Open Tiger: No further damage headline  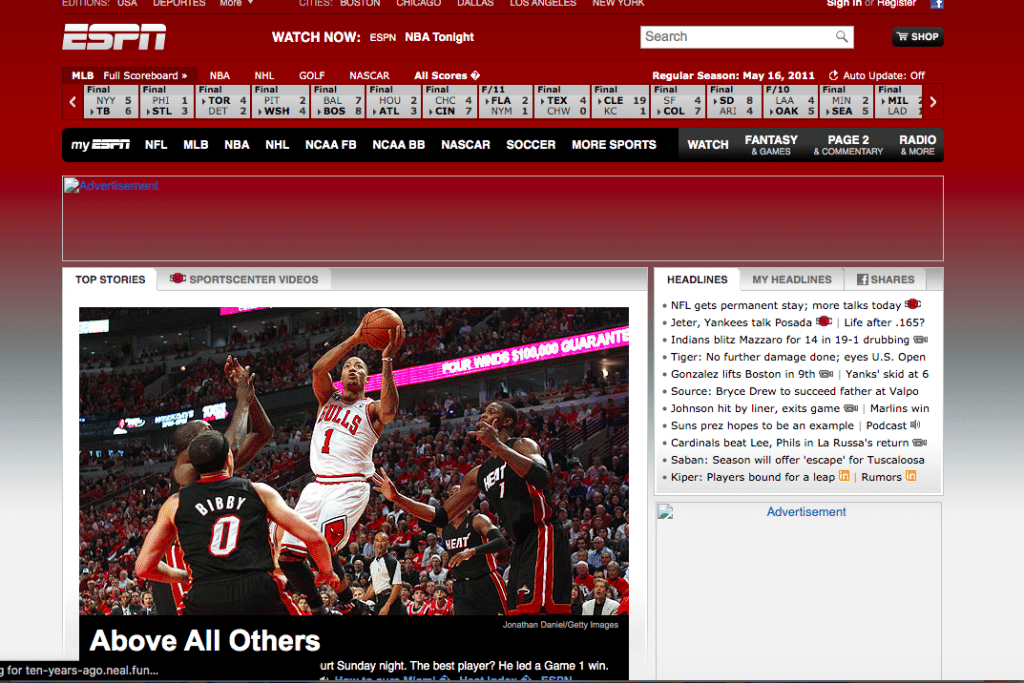click(x=798, y=357)
